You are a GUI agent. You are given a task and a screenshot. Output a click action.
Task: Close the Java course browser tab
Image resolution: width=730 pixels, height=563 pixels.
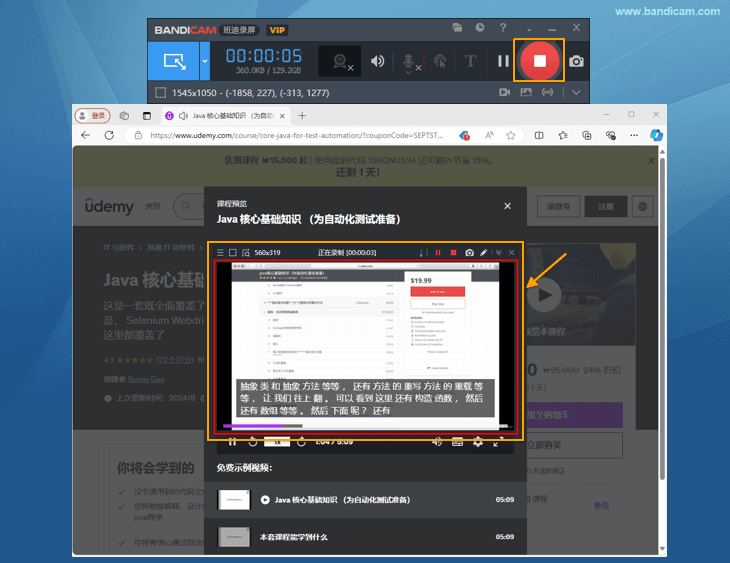tap(282, 116)
